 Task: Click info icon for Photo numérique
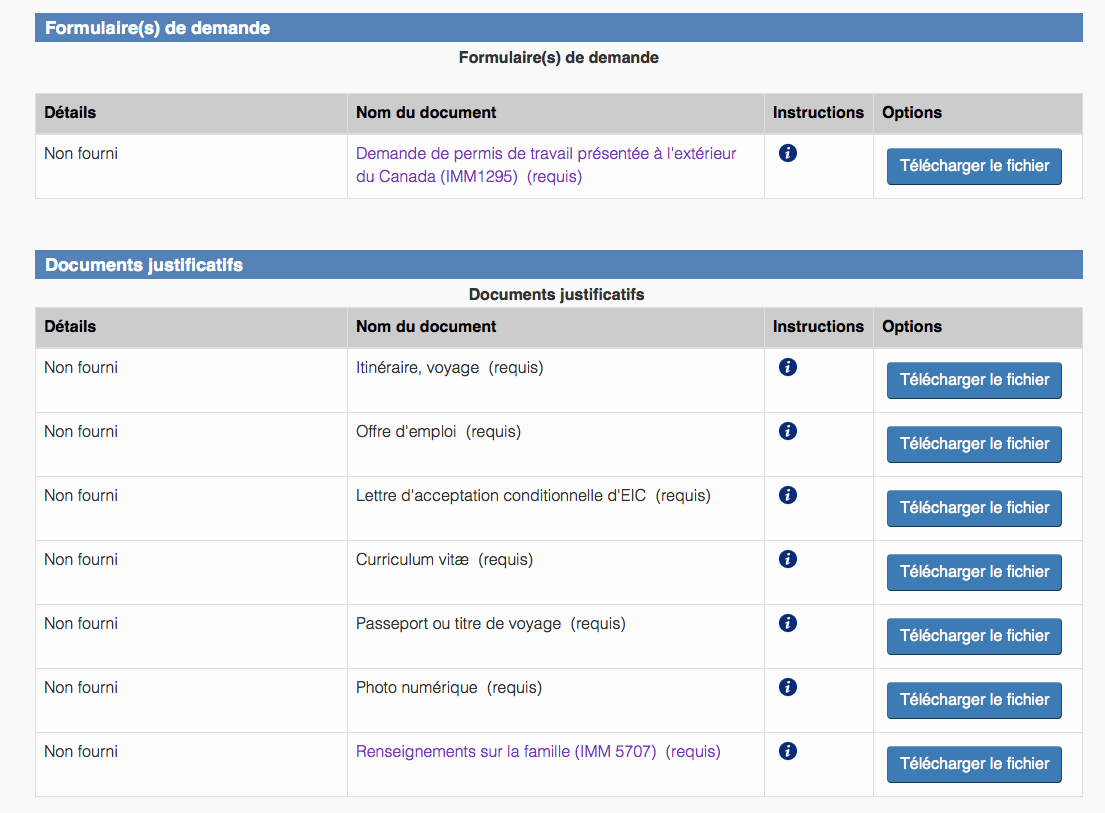coord(787,687)
